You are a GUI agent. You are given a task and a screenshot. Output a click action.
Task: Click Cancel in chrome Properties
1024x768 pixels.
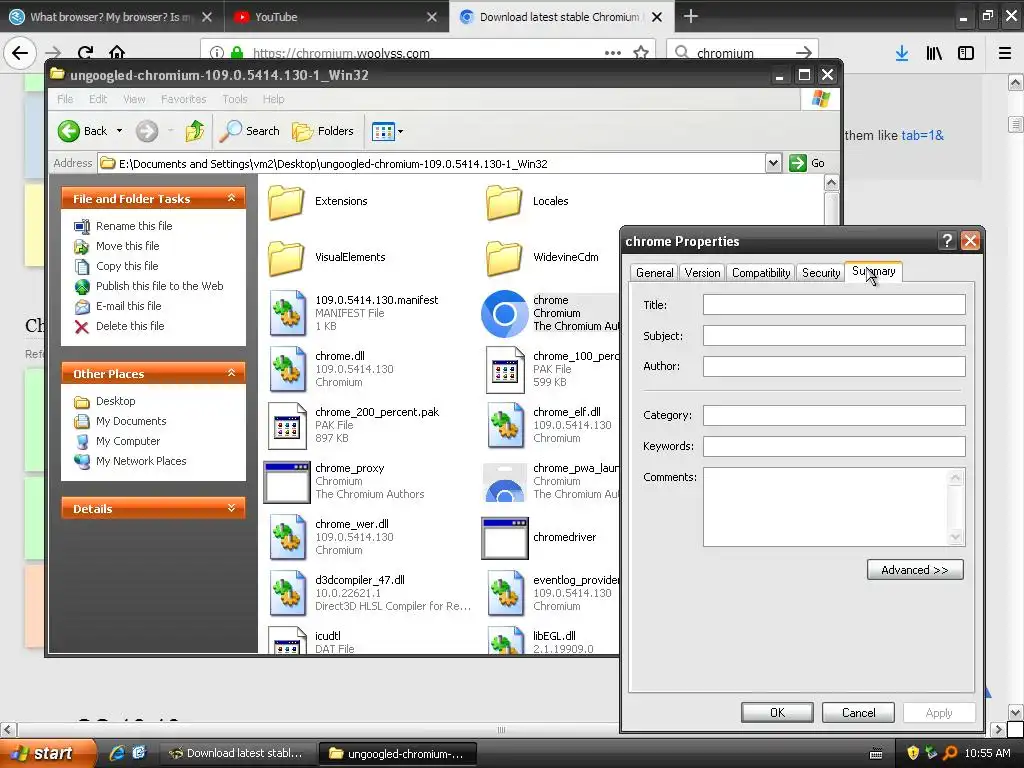[x=858, y=712]
